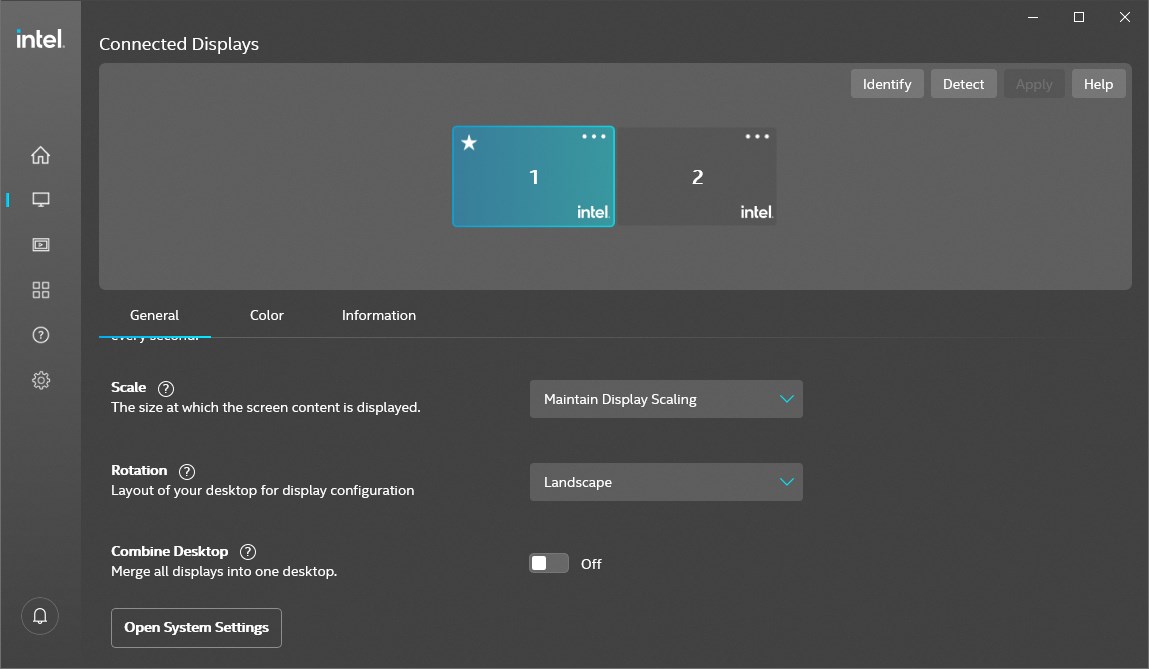Image resolution: width=1149 pixels, height=669 pixels.
Task: Open display 1 three-dot options menu
Action: point(594,136)
